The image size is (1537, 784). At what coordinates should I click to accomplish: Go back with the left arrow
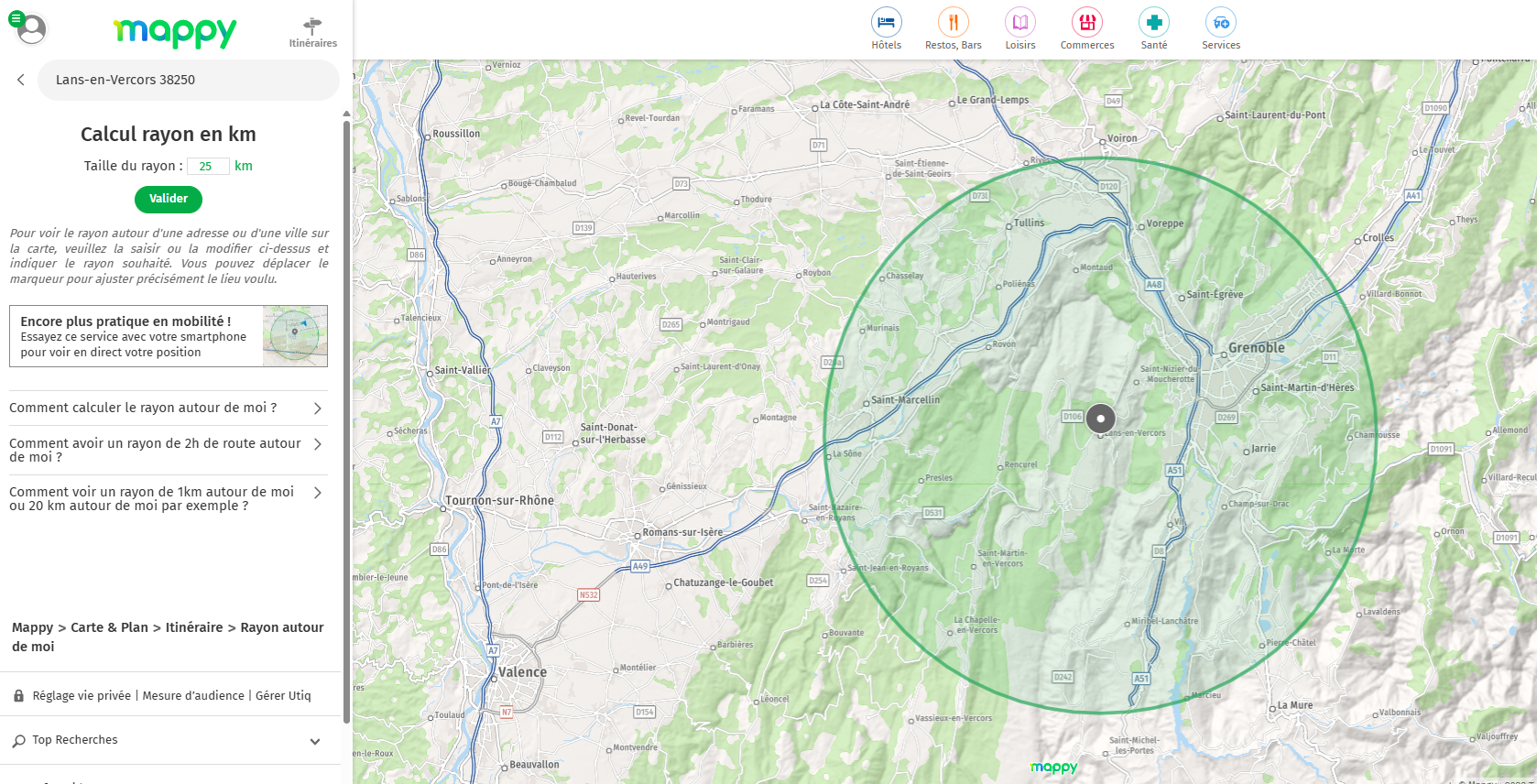21,80
